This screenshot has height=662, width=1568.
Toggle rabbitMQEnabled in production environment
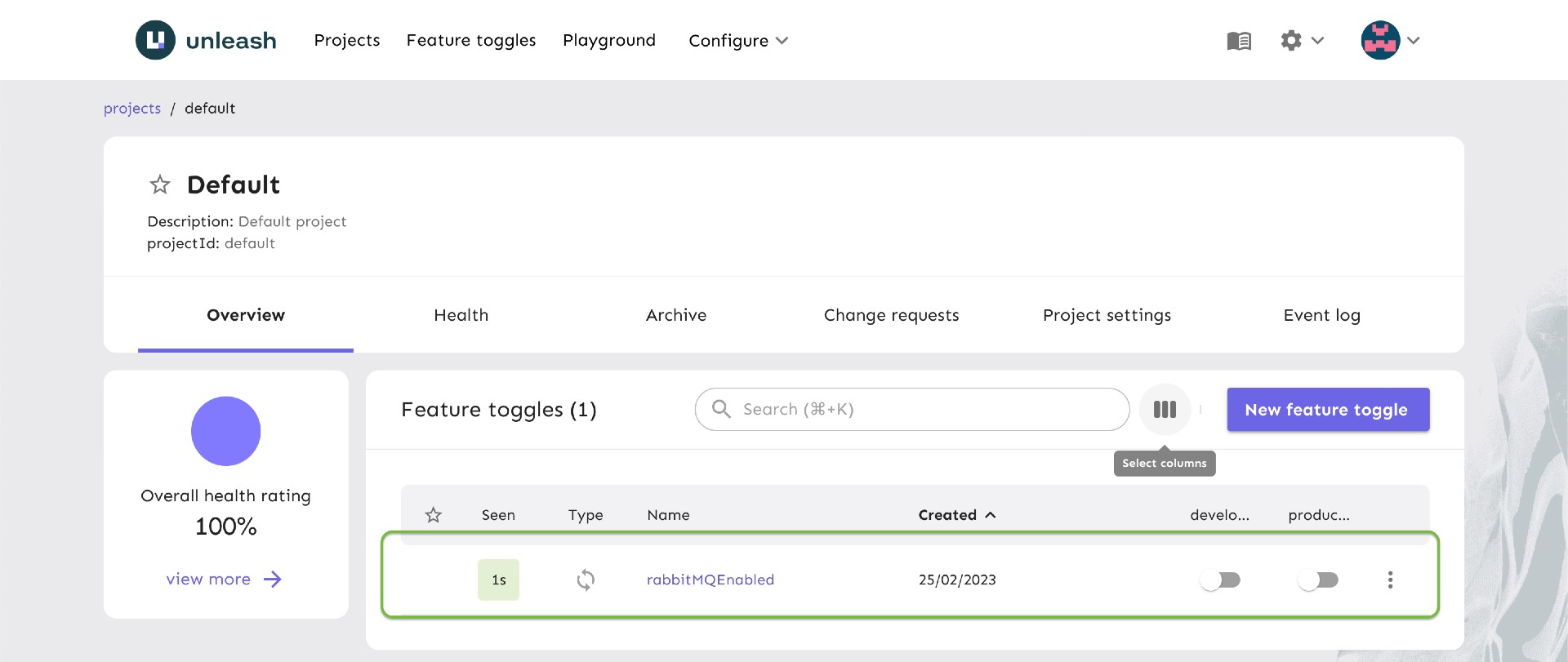click(x=1318, y=580)
